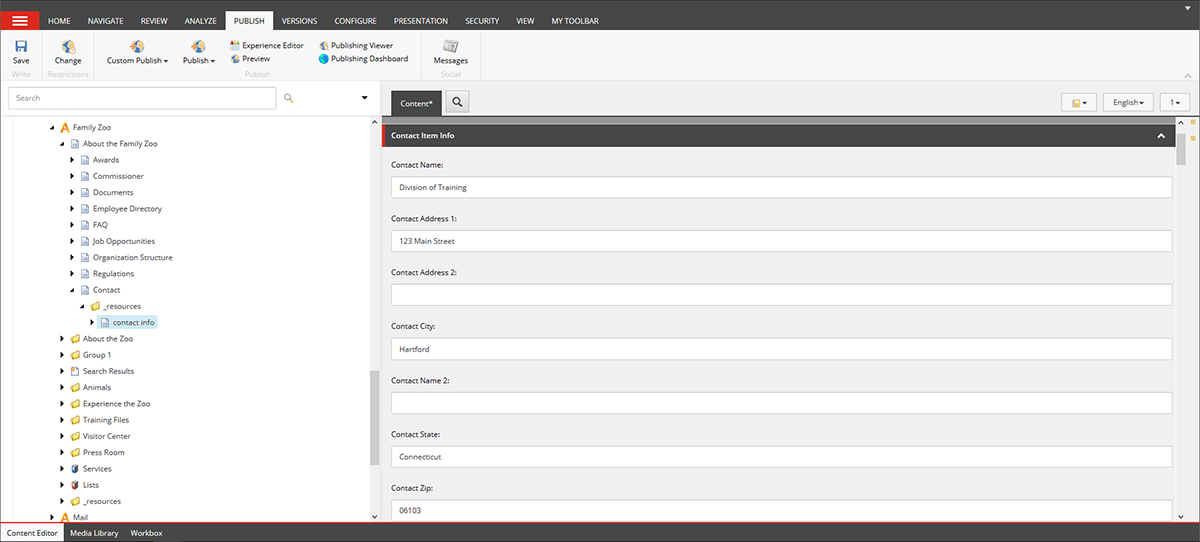Expand the Awards tree node
This screenshot has width=1200, height=542.
(x=73, y=160)
